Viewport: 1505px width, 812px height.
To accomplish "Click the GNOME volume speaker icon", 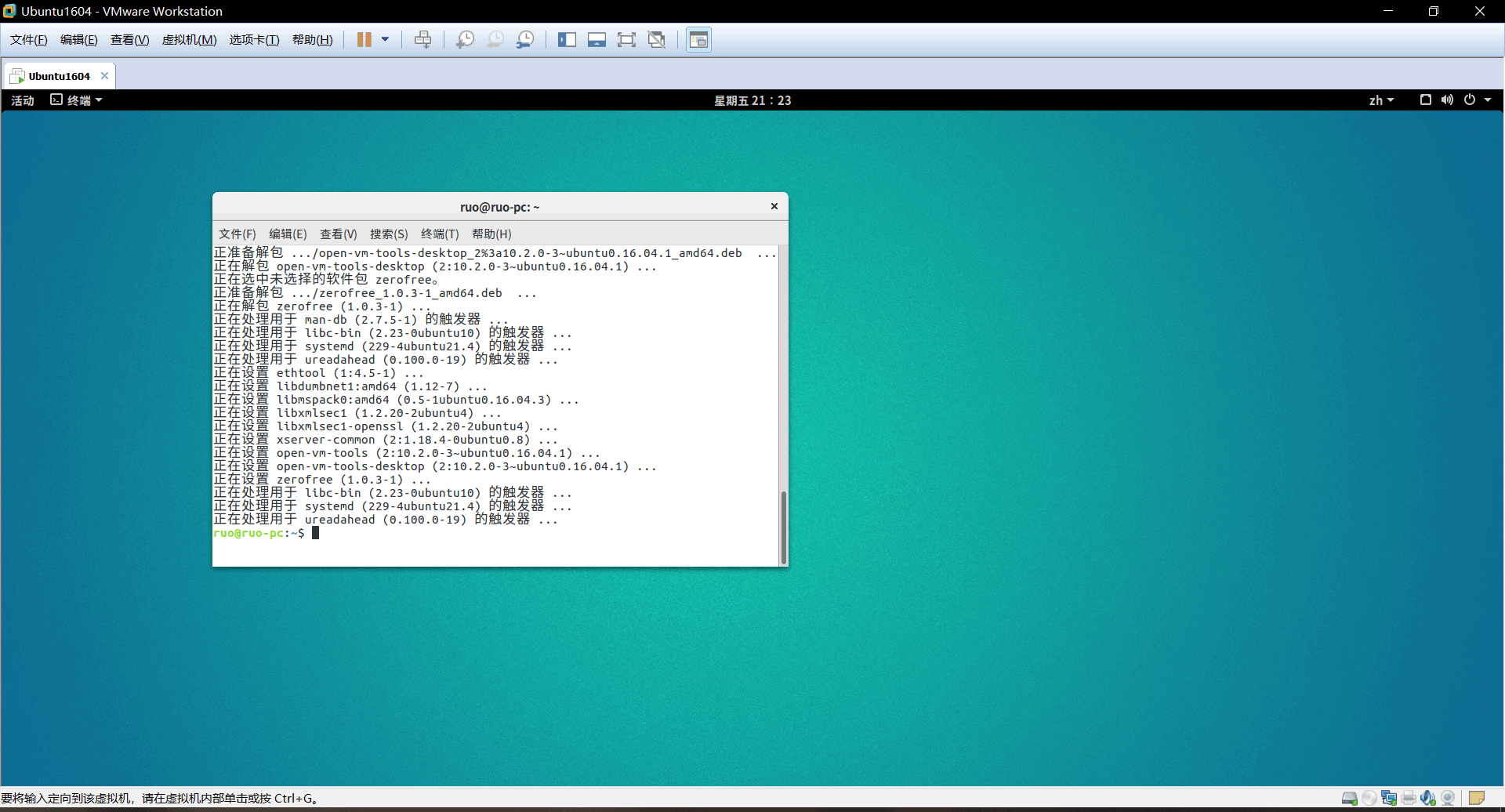I will (x=1447, y=100).
